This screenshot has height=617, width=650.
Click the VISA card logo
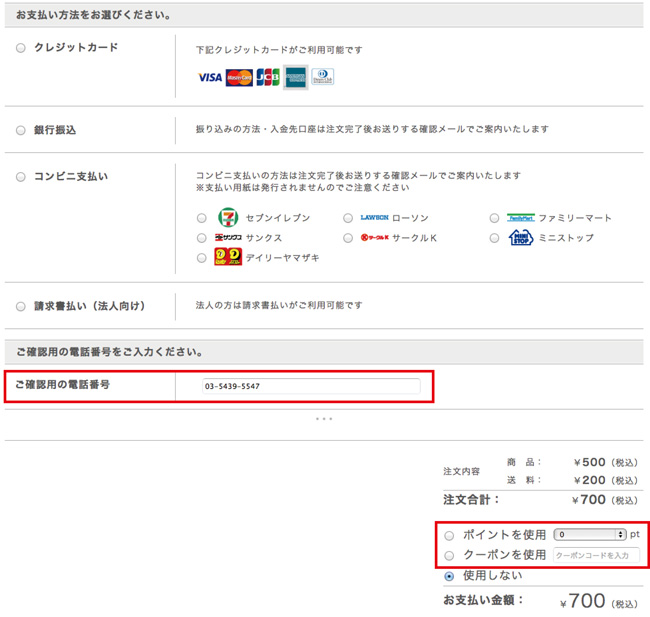210,77
